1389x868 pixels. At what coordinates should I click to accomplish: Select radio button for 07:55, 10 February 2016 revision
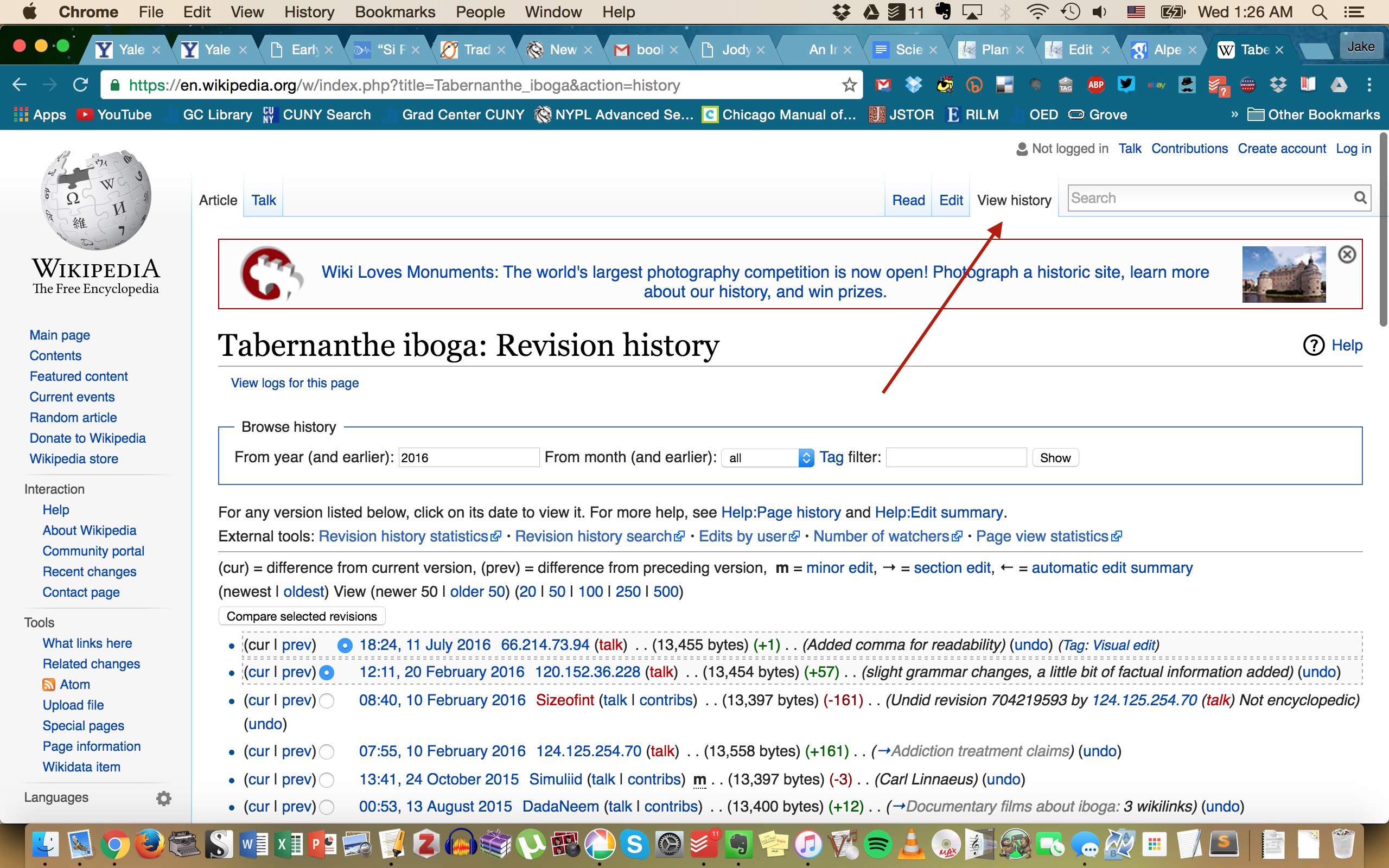coord(327,751)
